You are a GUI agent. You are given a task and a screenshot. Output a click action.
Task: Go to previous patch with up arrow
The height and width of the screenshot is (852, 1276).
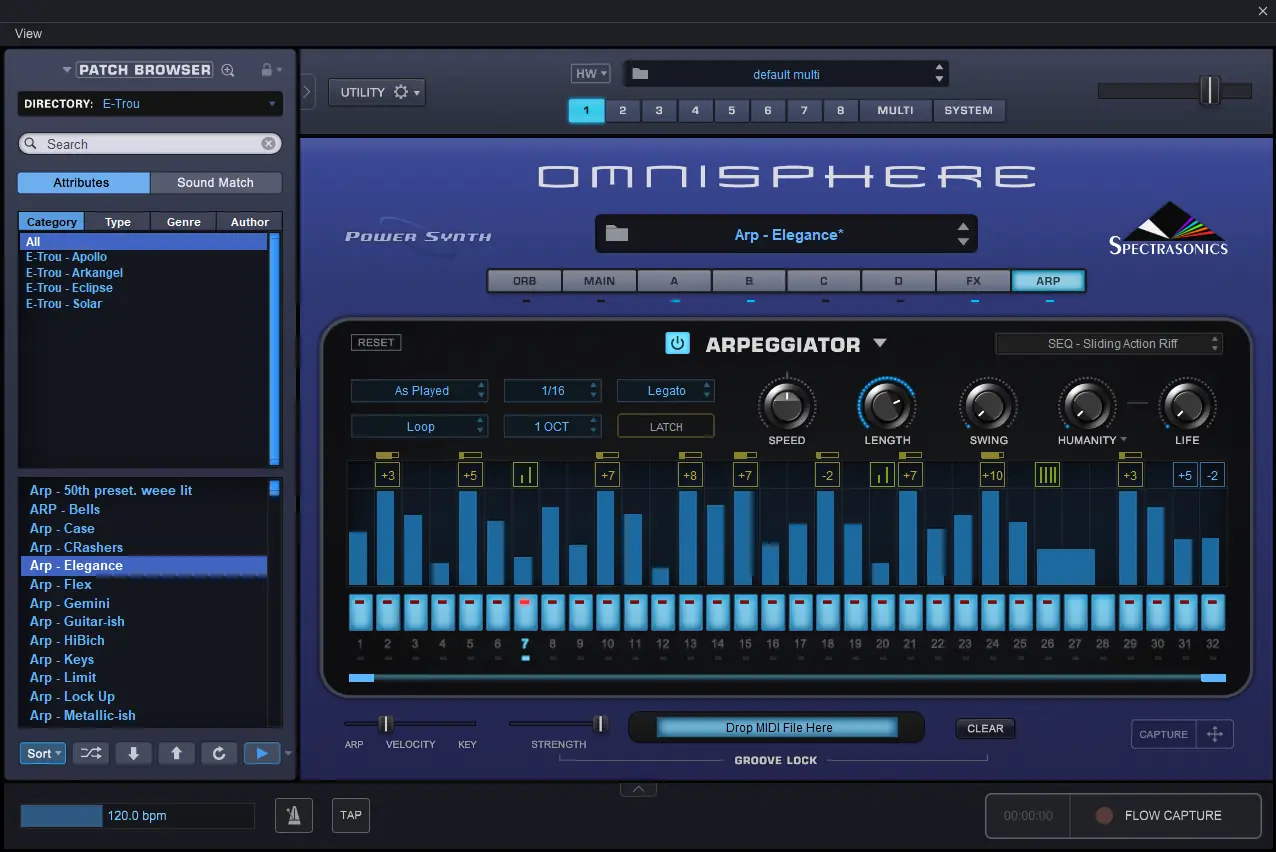coord(176,753)
